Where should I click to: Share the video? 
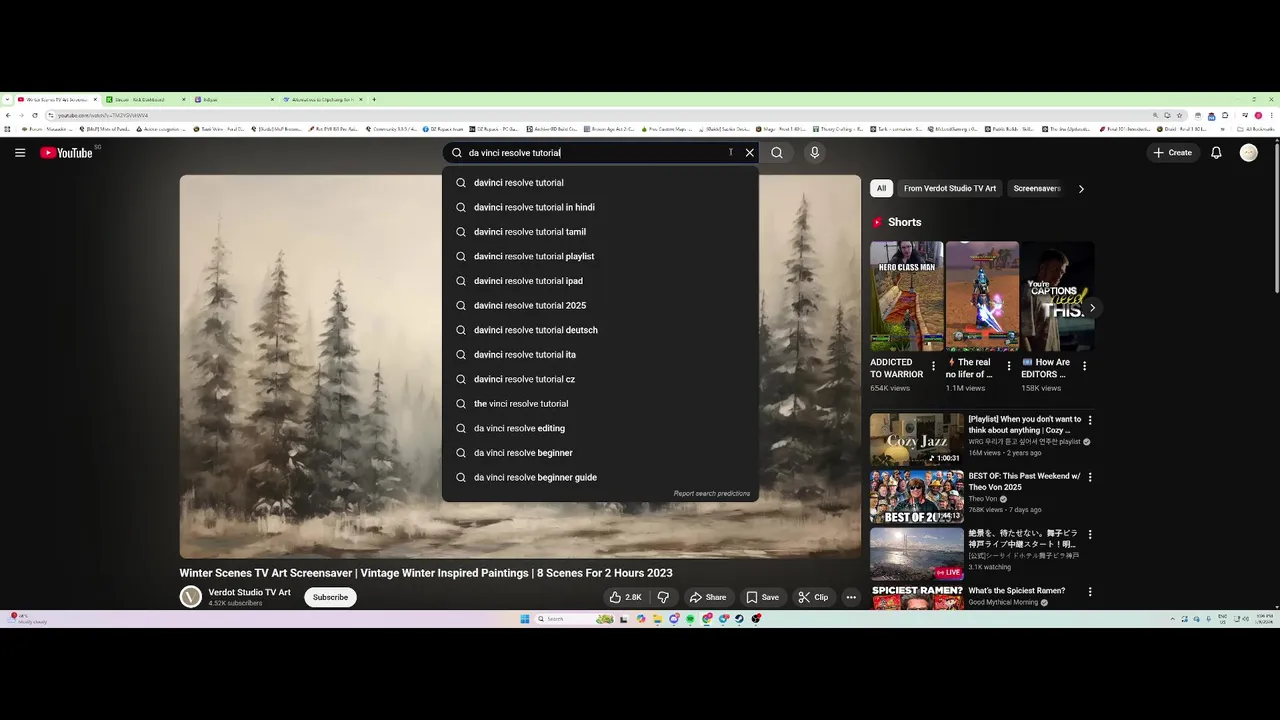708,597
